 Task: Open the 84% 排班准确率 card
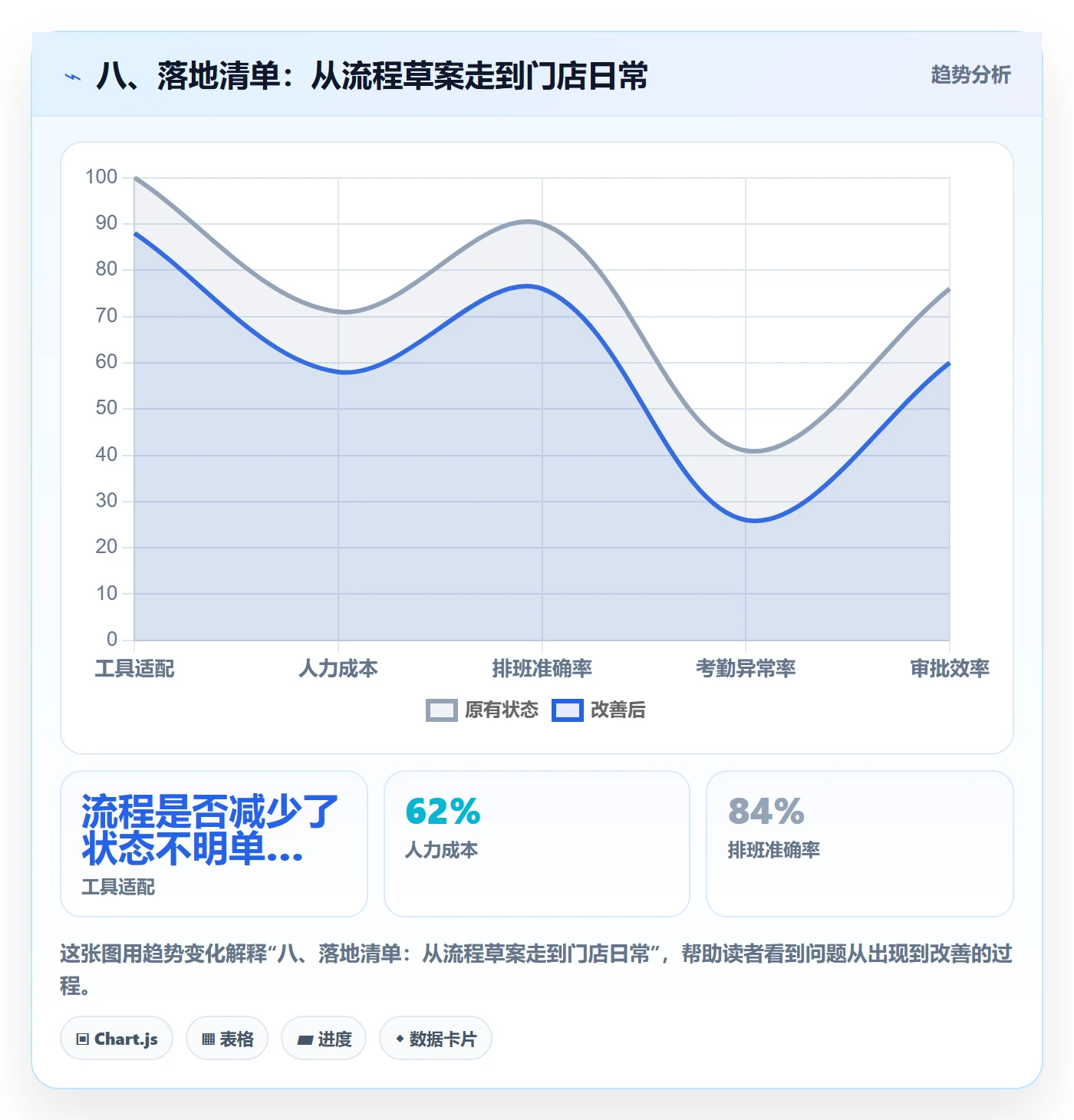[860, 844]
